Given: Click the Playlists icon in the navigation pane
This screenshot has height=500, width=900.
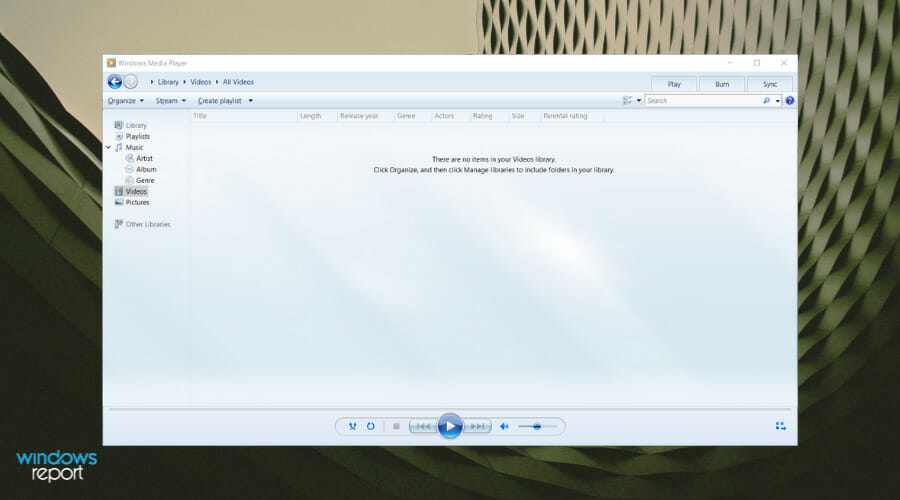Looking at the screenshot, I should click(119, 136).
